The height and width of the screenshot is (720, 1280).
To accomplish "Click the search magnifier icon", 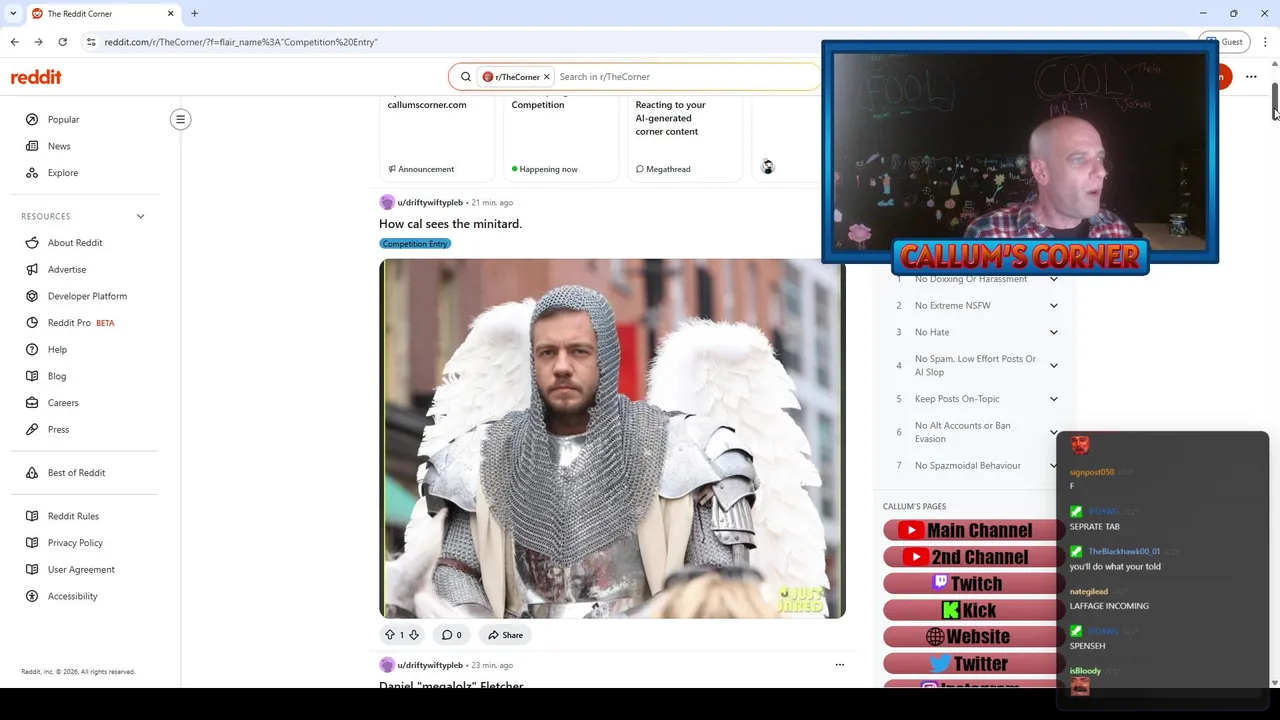I will point(466,77).
